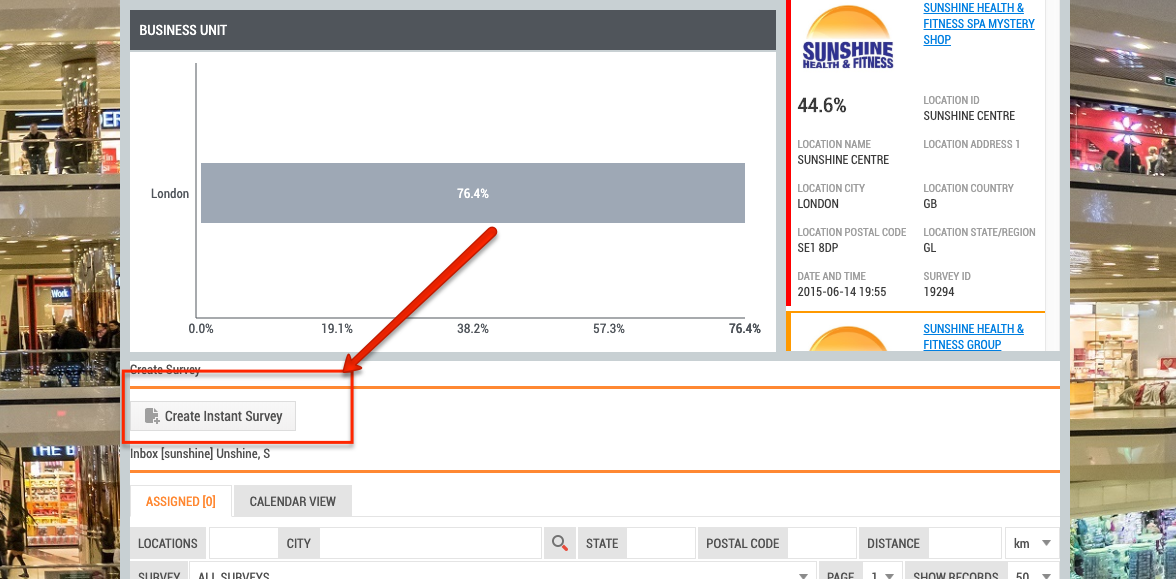This screenshot has height=579, width=1176.
Task: Click the Distance input field
Action: click(x=964, y=543)
